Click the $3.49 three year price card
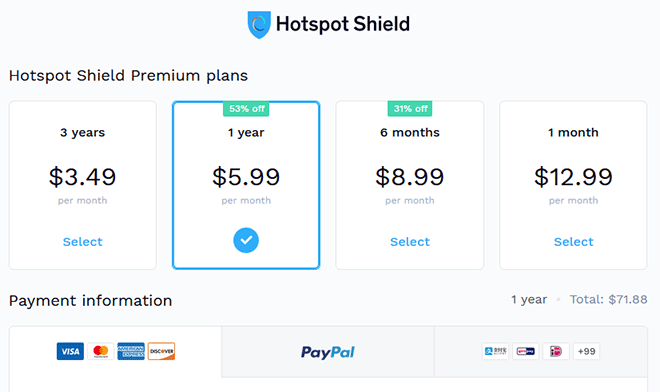The height and width of the screenshot is (392, 660). pos(82,185)
